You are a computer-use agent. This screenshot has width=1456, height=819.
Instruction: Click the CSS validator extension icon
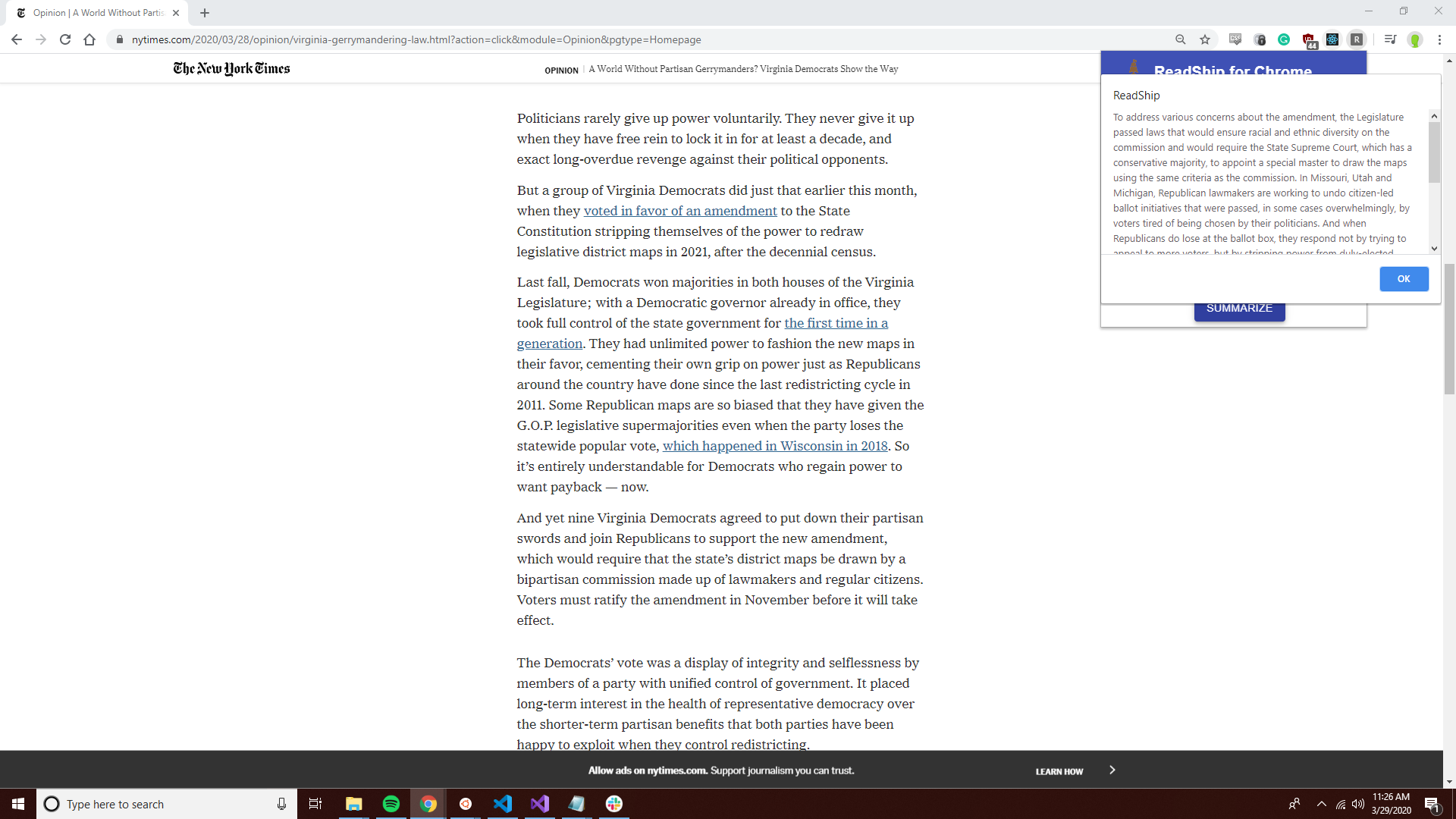[1235, 39]
